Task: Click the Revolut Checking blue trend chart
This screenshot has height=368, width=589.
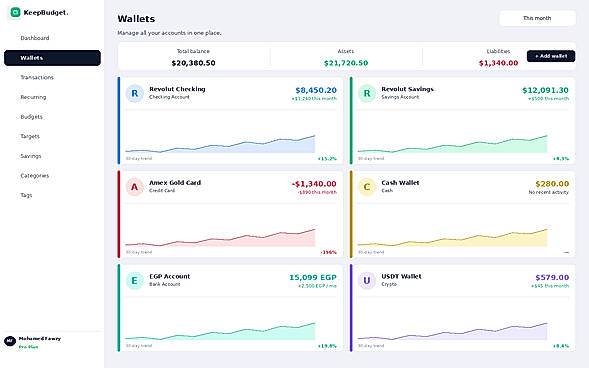Action: tap(220, 144)
